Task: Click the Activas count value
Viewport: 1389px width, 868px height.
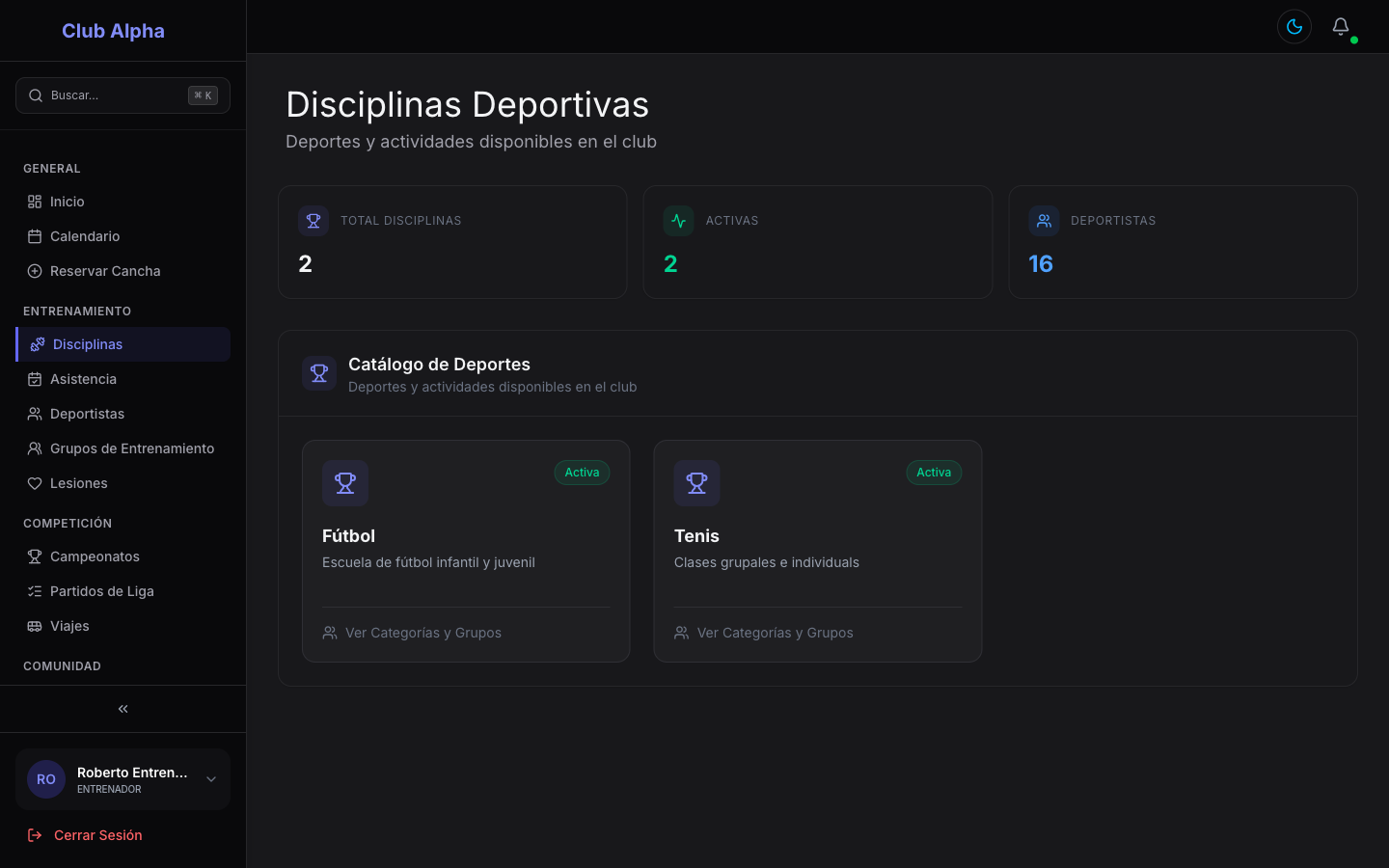Action: pyautogui.click(x=670, y=264)
